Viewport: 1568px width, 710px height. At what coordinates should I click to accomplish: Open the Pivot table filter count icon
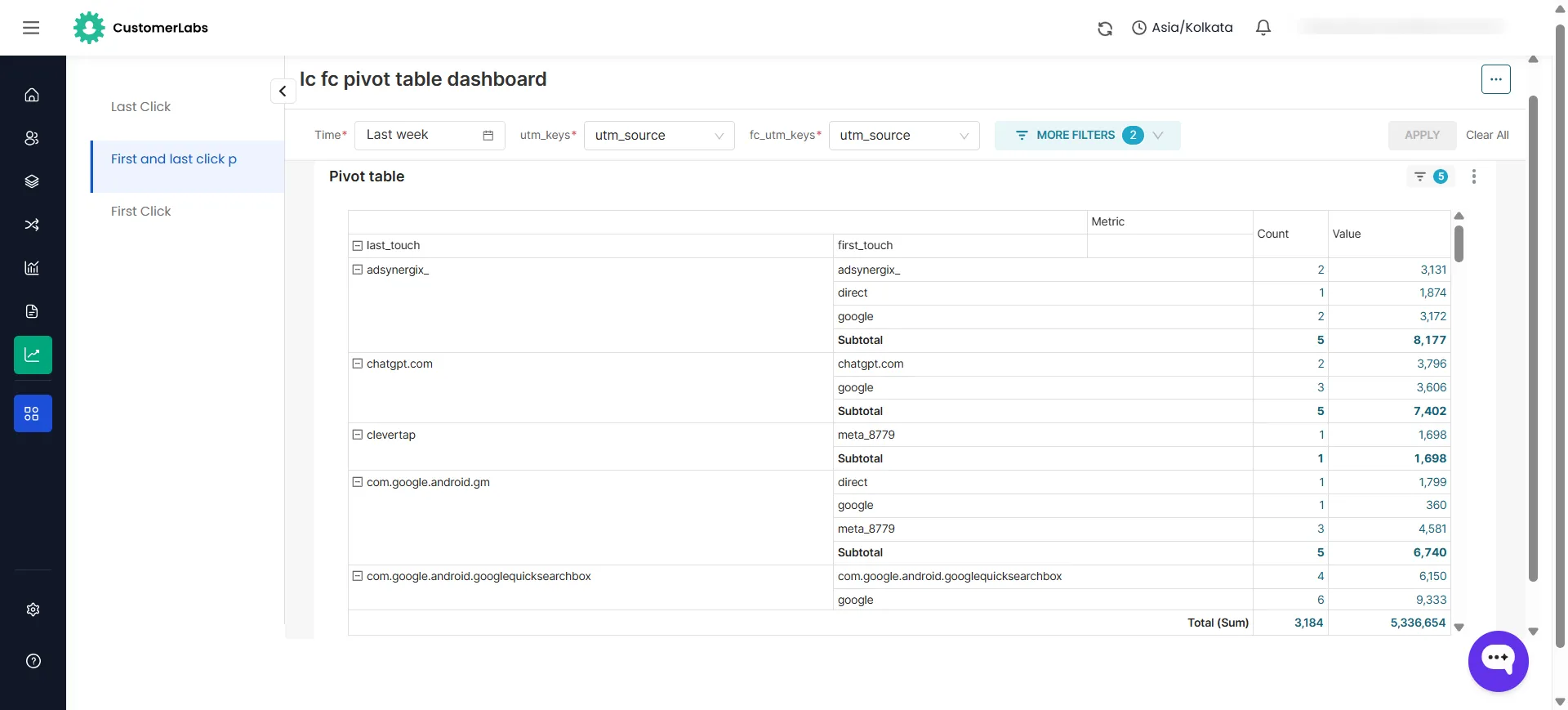point(1429,176)
